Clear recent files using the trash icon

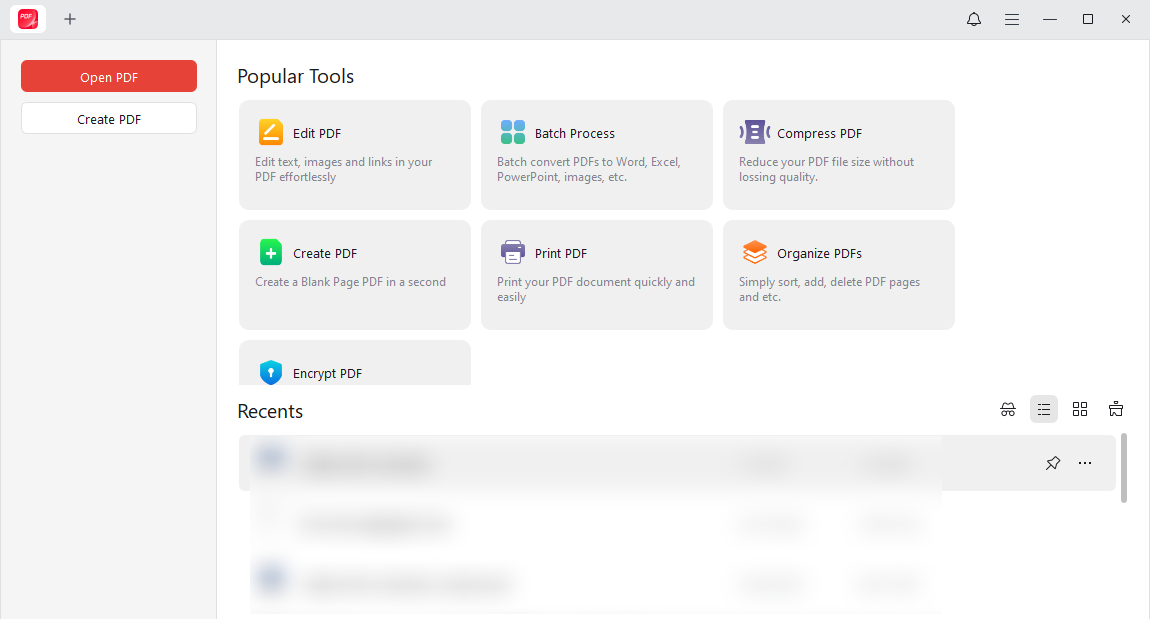pyautogui.click(x=1115, y=409)
